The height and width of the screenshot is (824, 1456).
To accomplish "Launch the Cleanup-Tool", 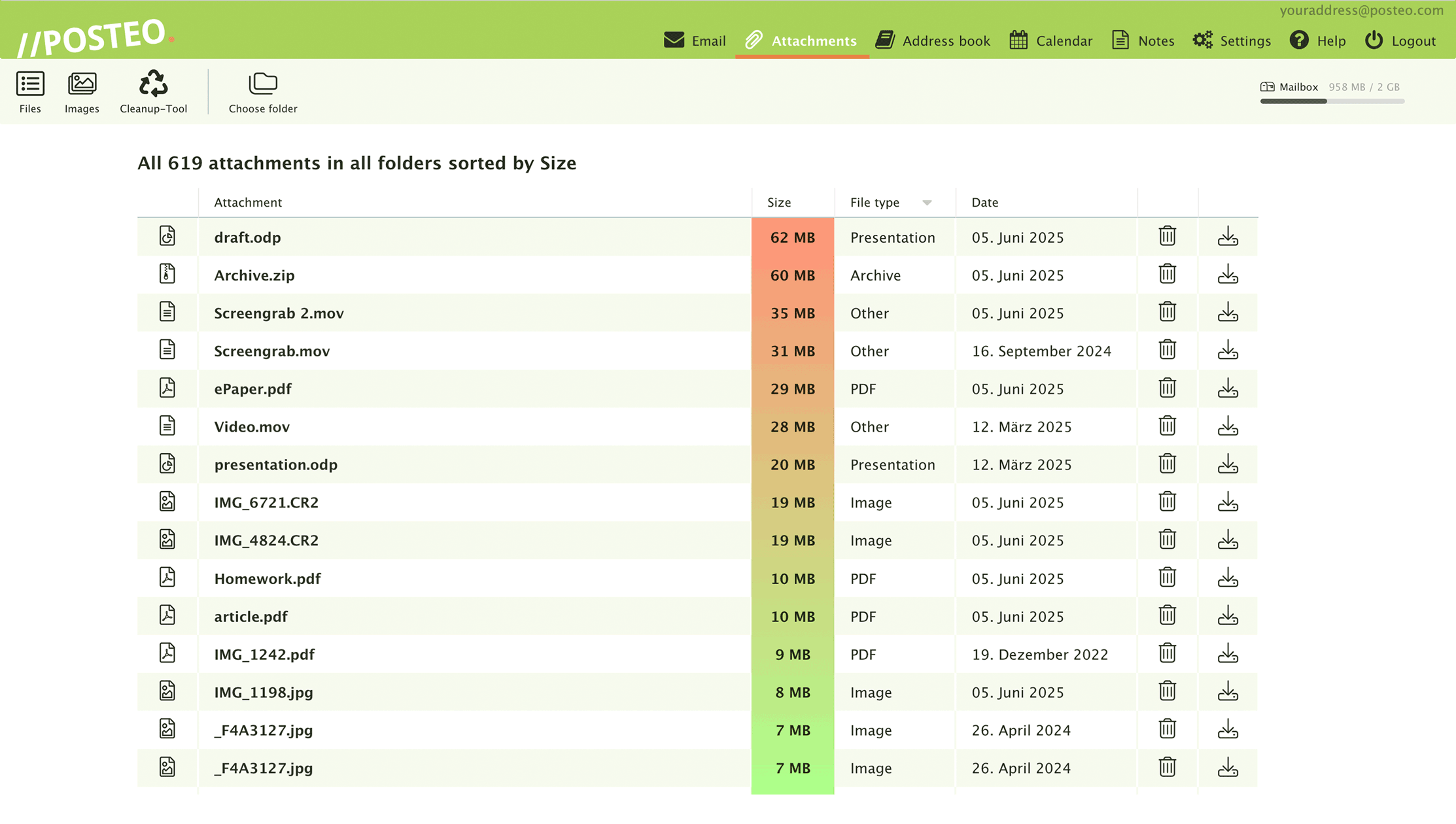I will pos(153,92).
